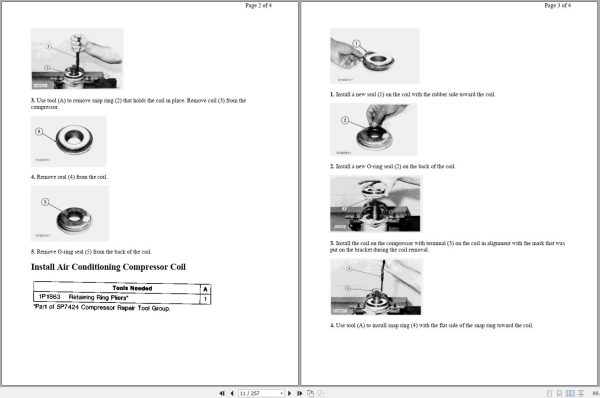Click column 'A' header cell in tools table

click(205, 289)
